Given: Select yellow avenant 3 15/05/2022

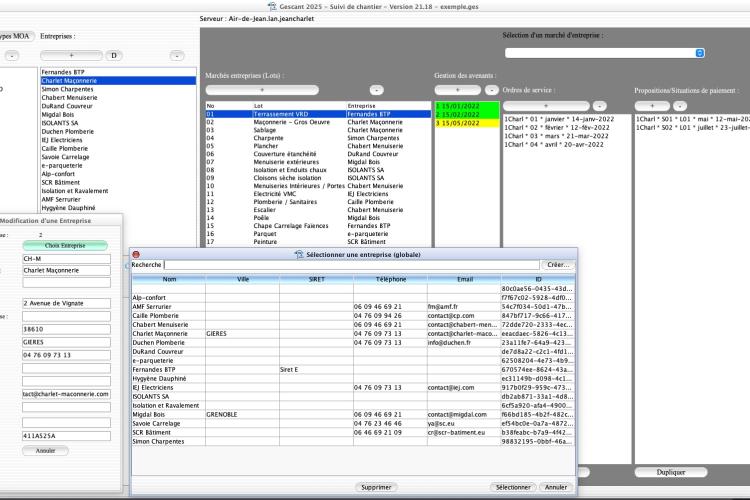Looking at the screenshot, I should pyautogui.click(x=467, y=123).
